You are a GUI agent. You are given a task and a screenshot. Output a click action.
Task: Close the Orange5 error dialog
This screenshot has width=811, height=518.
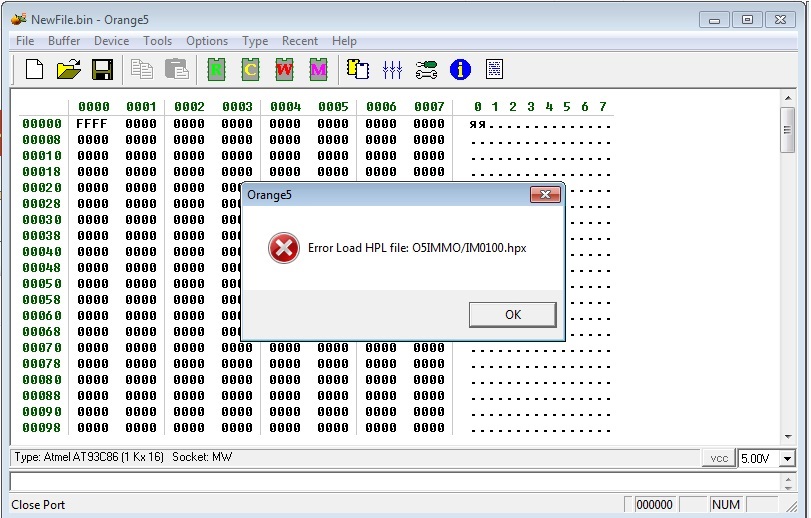click(545, 194)
